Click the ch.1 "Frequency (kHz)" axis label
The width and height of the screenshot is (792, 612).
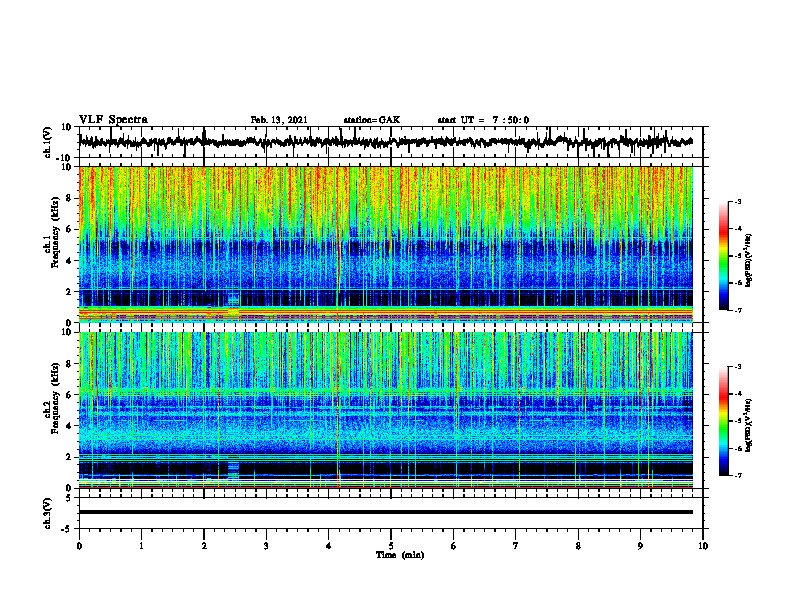(53, 232)
